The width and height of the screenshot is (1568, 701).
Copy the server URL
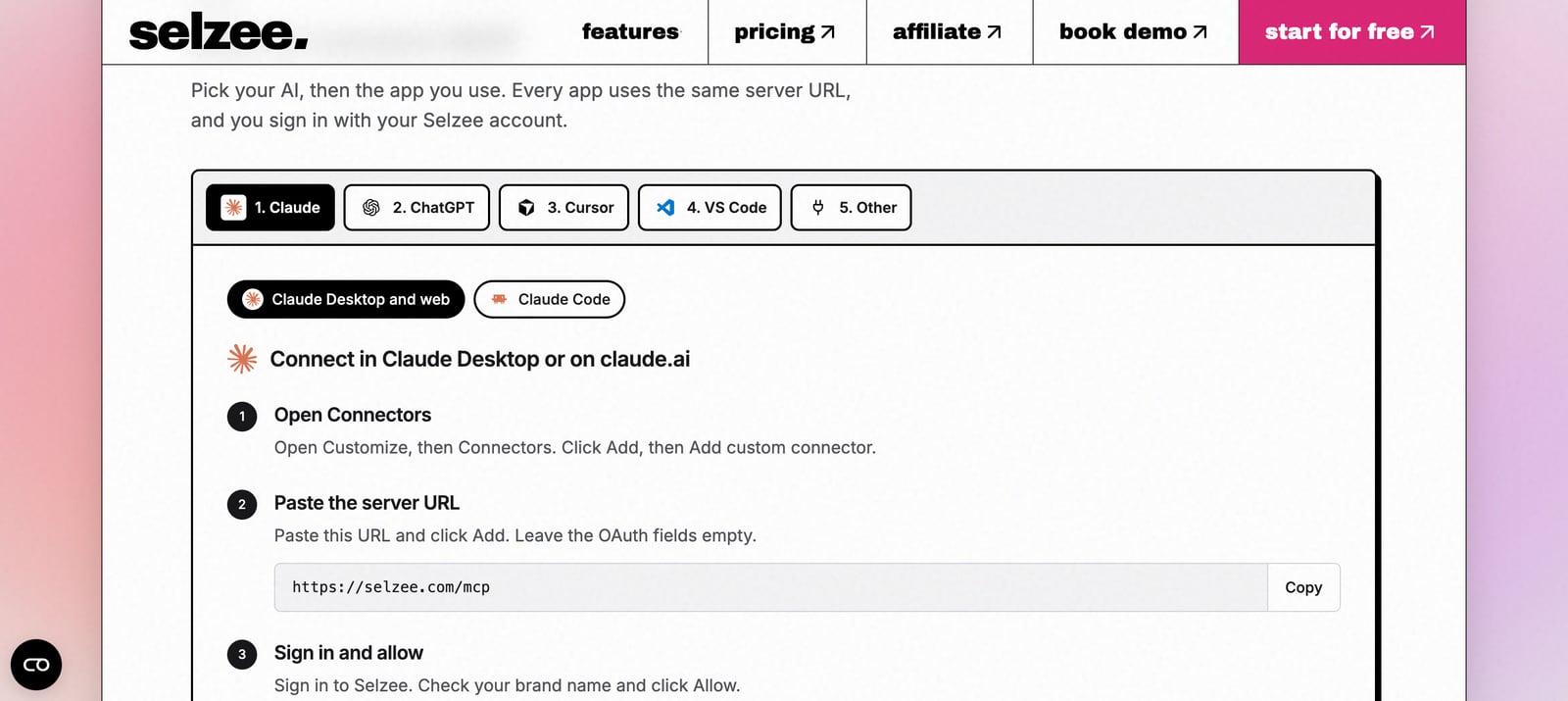point(1303,587)
